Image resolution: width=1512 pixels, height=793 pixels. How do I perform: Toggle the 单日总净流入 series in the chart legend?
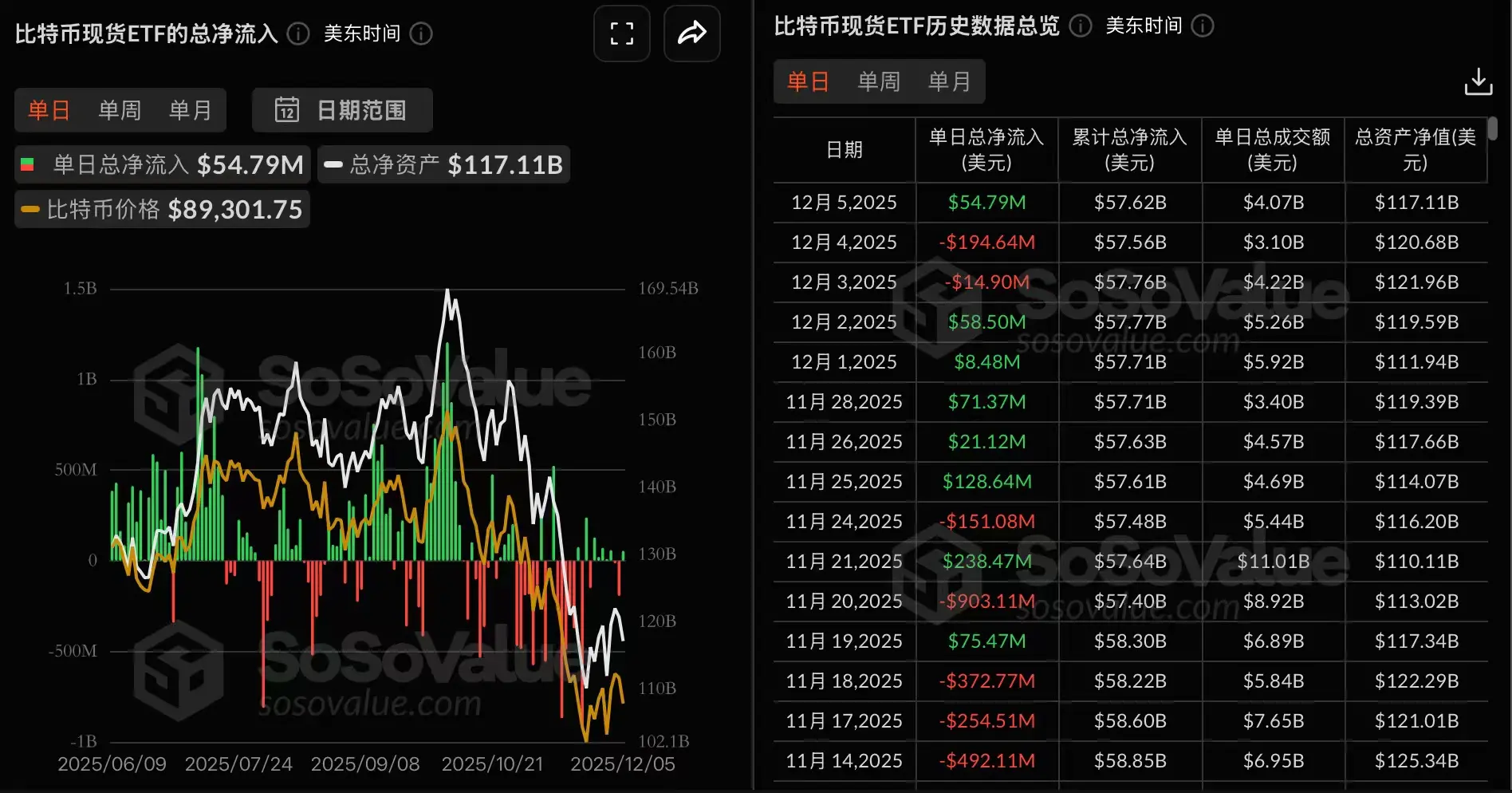click(x=161, y=164)
